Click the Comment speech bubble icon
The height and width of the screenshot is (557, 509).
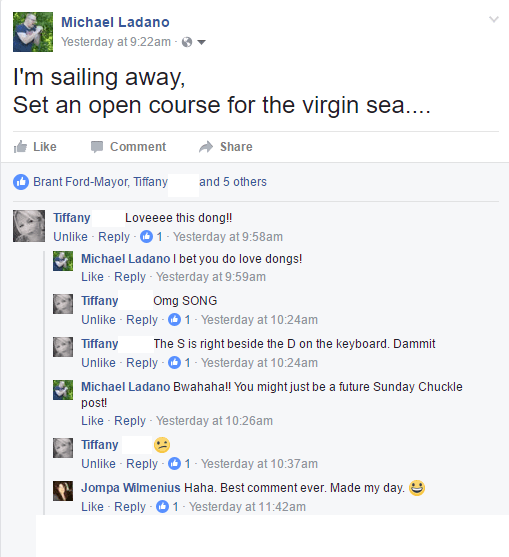tap(97, 147)
